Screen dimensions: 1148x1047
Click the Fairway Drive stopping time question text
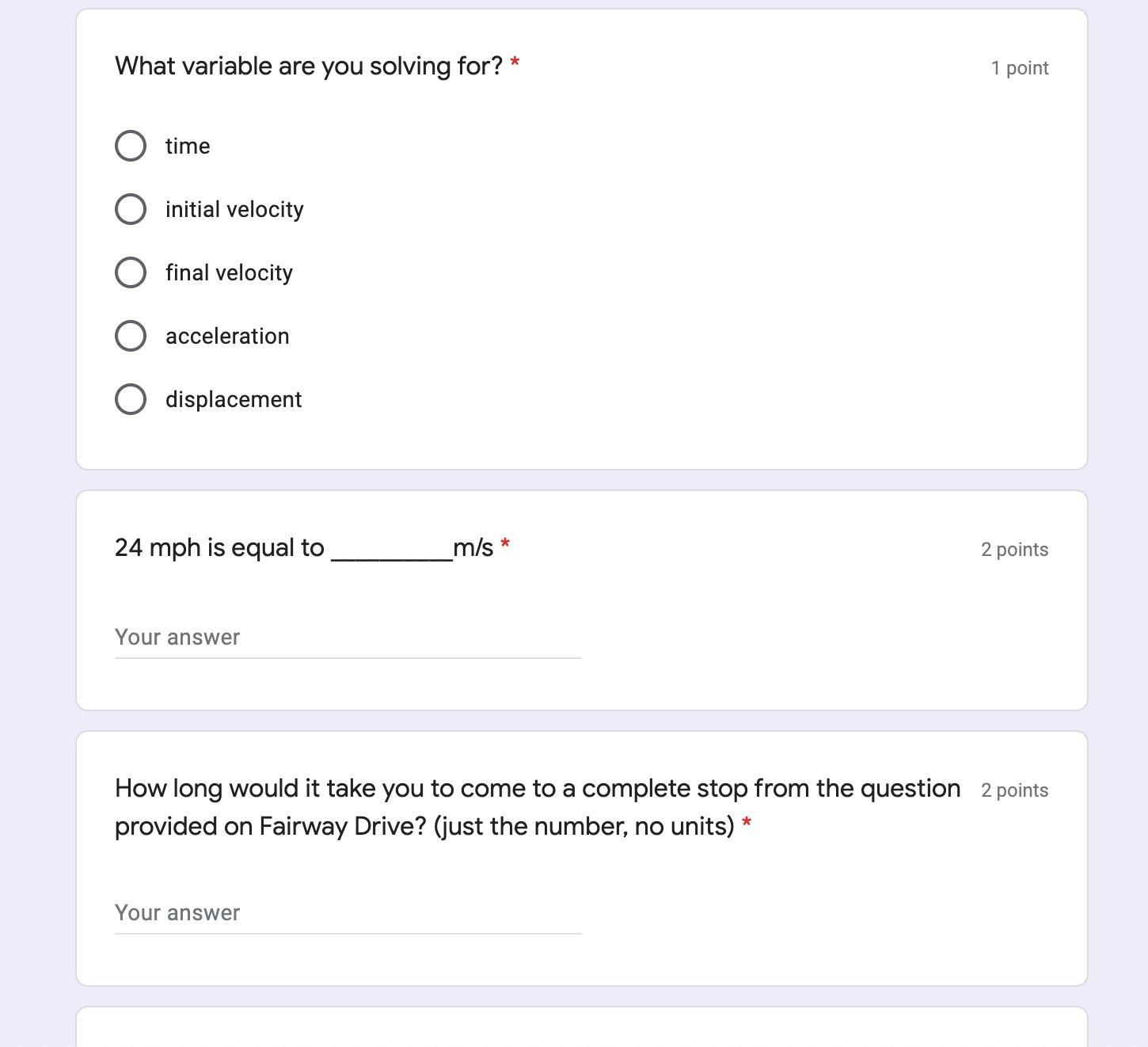point(537,806)
